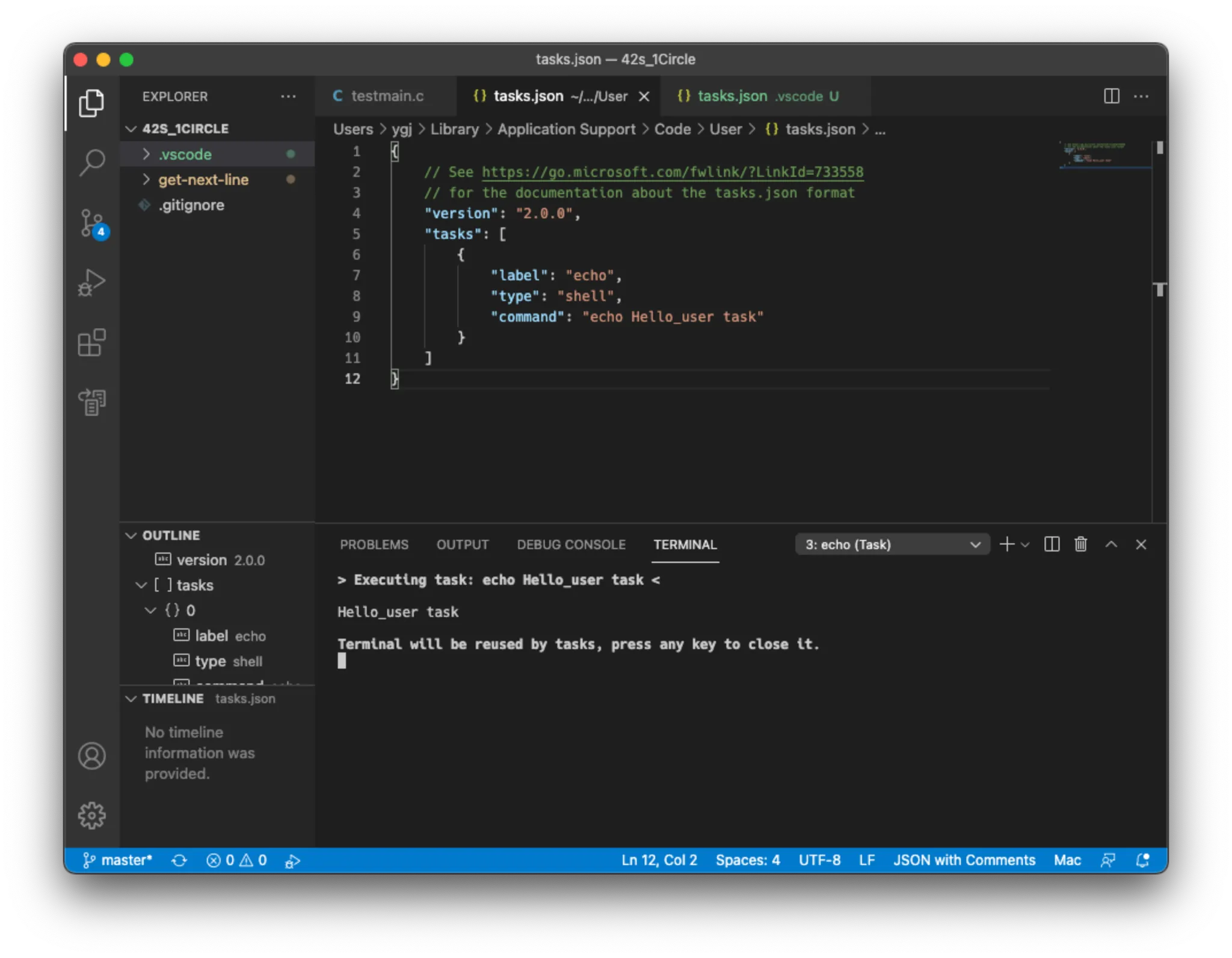Switch to the PROBLEMS panel tab
The height and width of the screenshot is (958, 1232).
coord(374,544)
